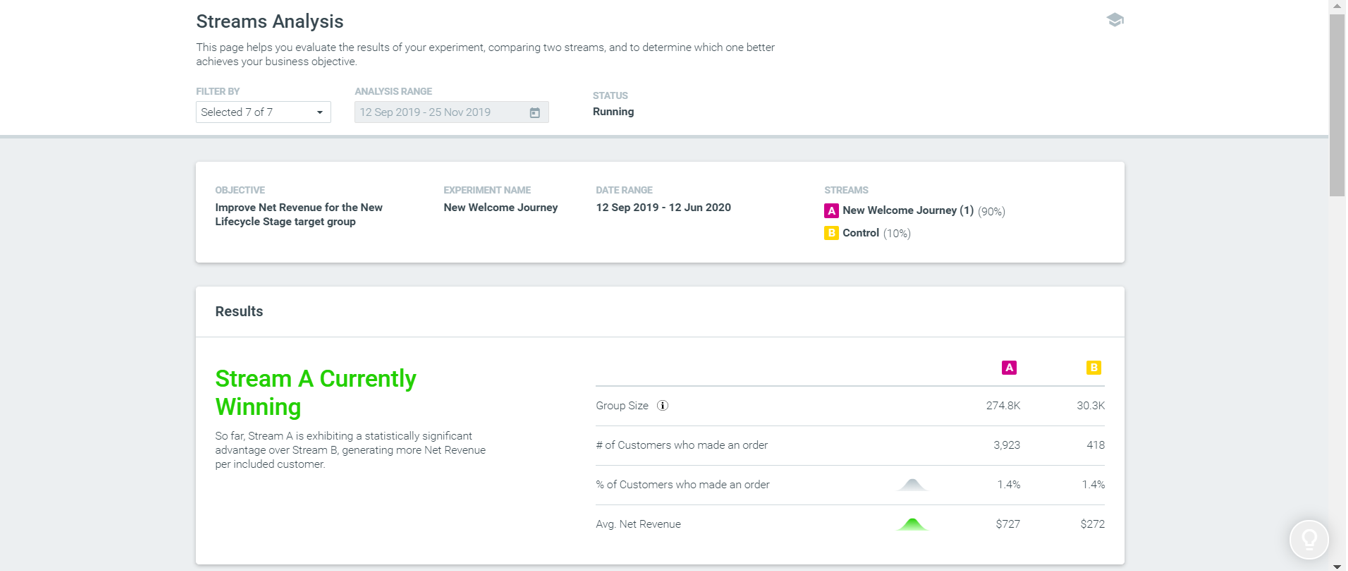
Task: Open the graduation cap academy icon
Action: point(1115,20)
